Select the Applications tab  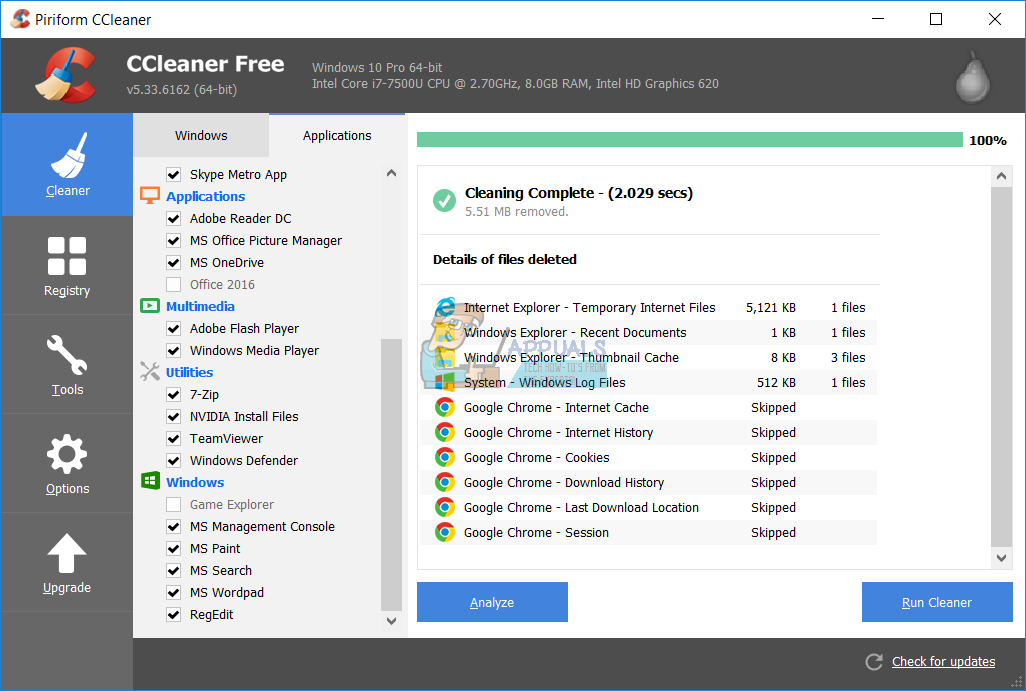337,134
